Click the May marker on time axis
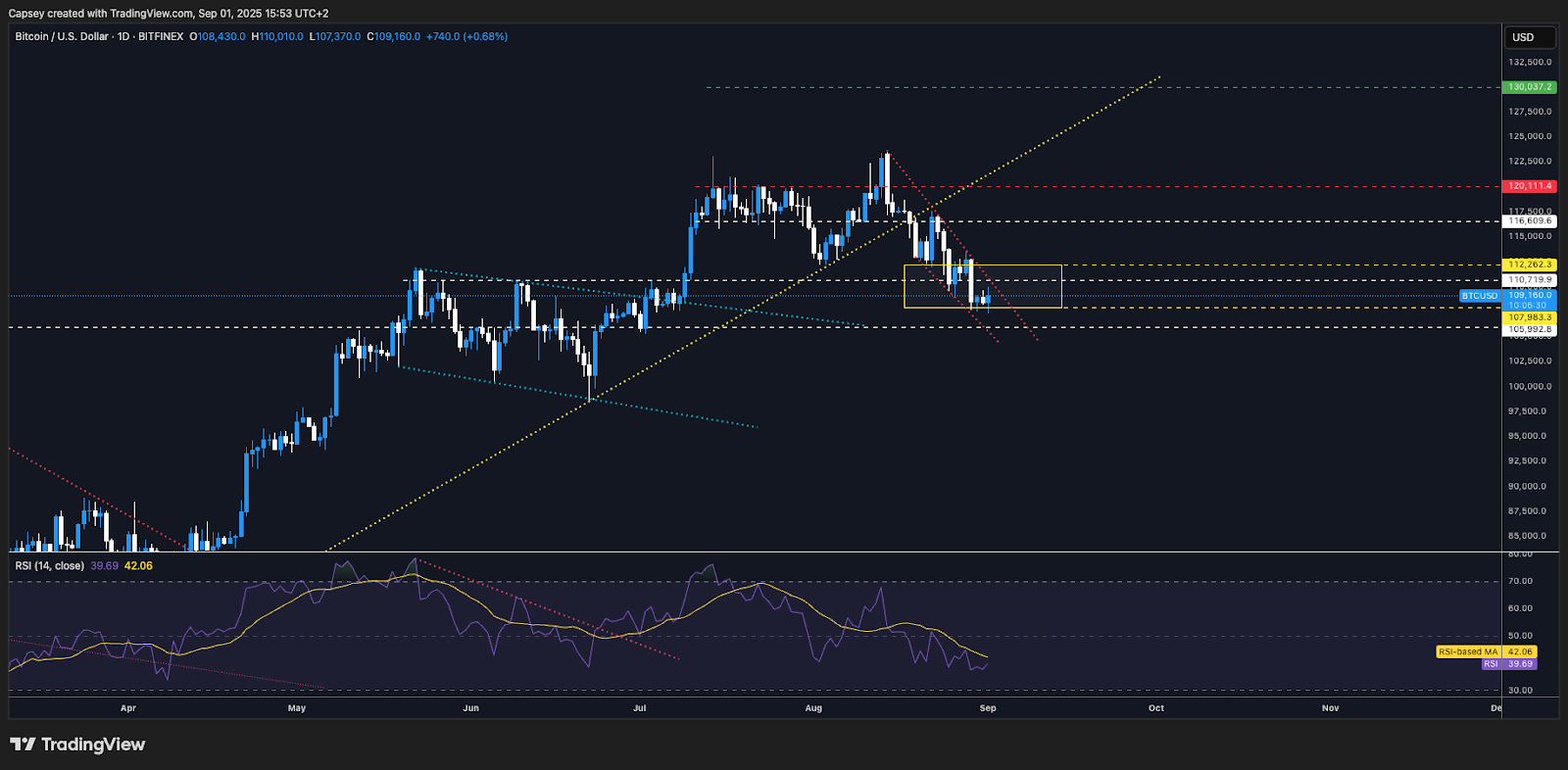The height and width of the screenshot is (770, 1568). coord(297,708)
